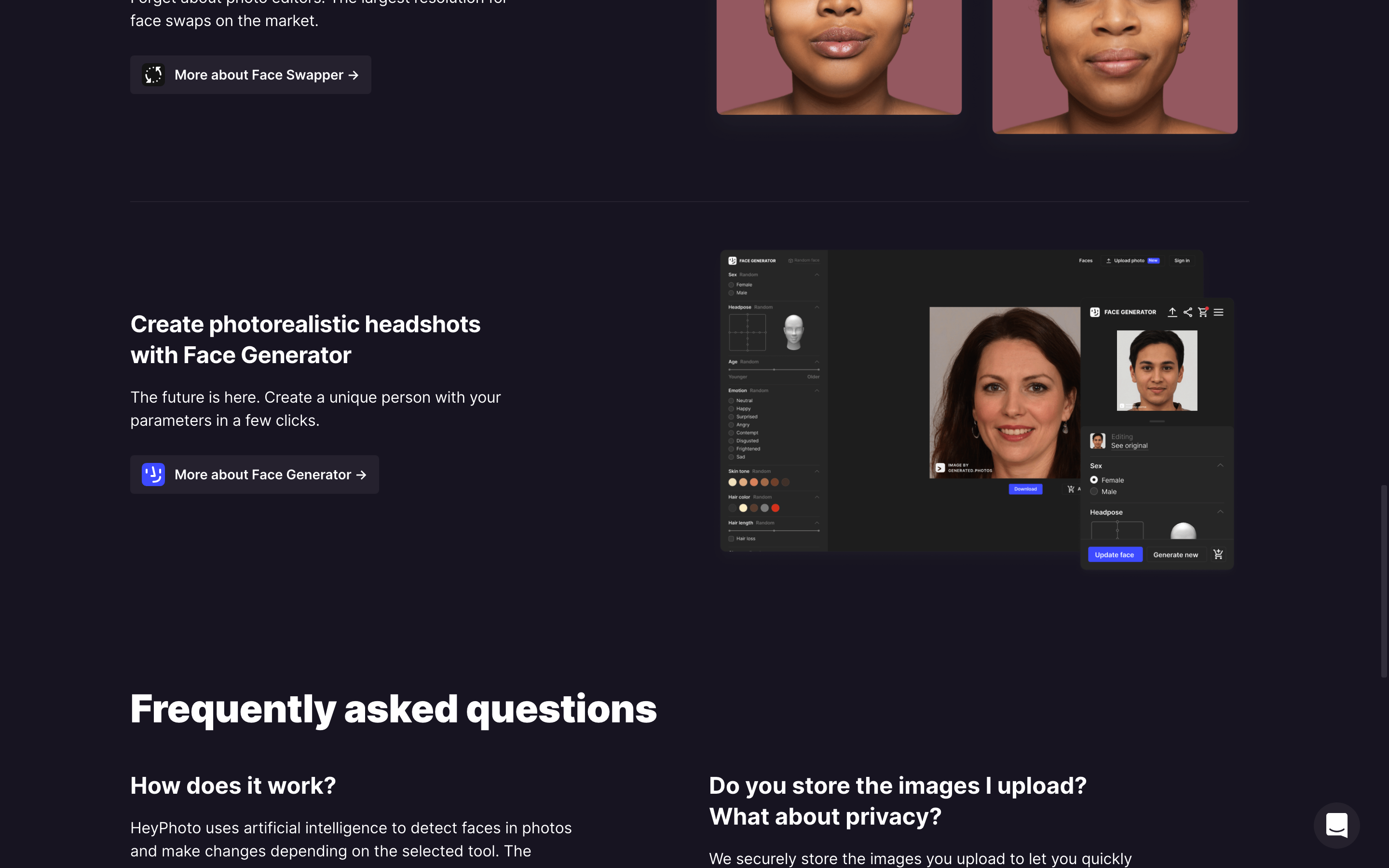Click the share icon in mobile panel
The image size is (1389, 868).
click(1187, 312)
